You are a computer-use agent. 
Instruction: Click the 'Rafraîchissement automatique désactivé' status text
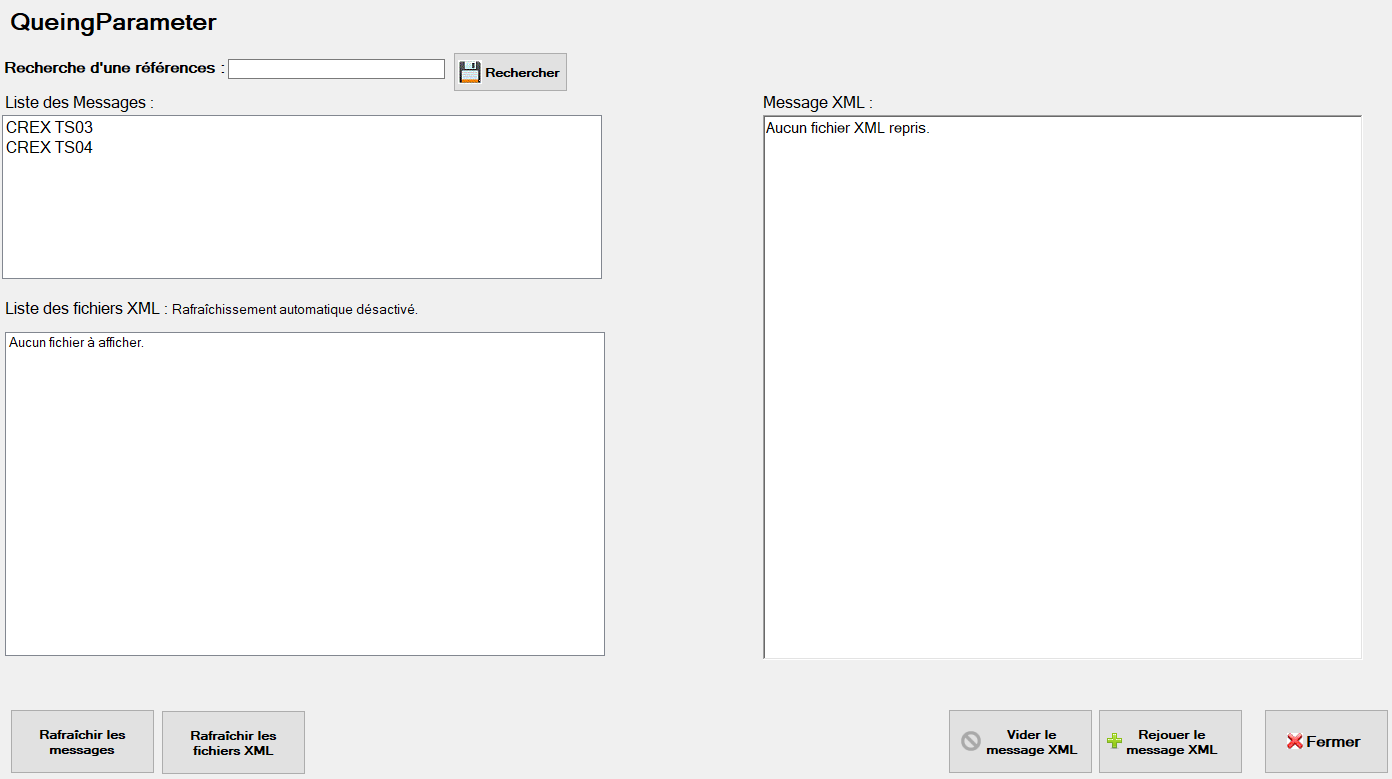294,310
